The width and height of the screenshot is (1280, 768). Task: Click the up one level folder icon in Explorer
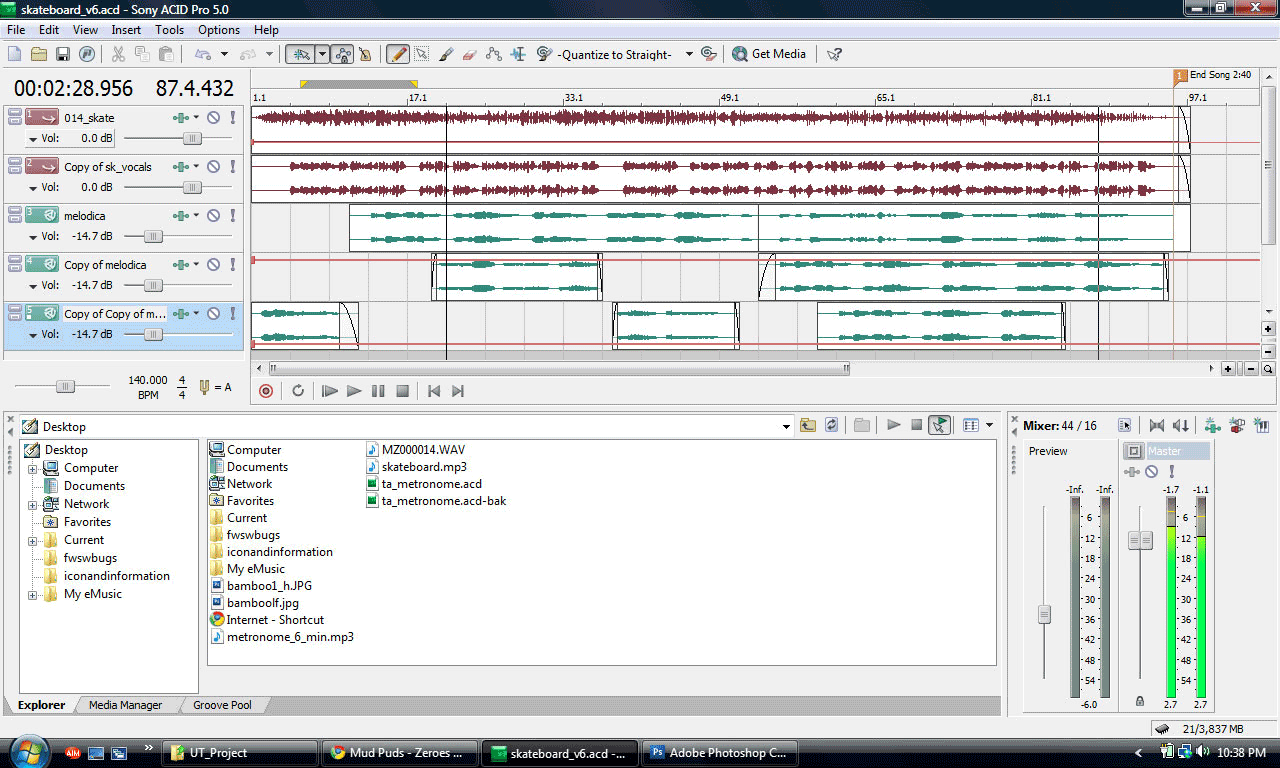click(x=807, y=425)
